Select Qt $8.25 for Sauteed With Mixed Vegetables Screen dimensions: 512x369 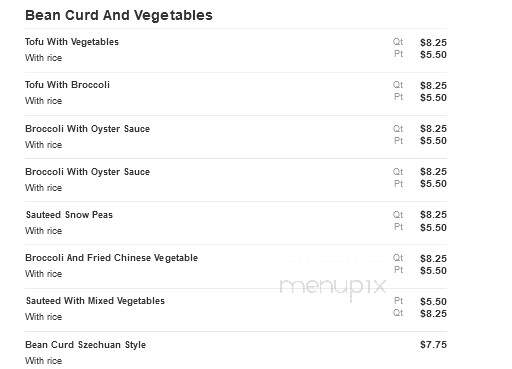click(433, 314)
